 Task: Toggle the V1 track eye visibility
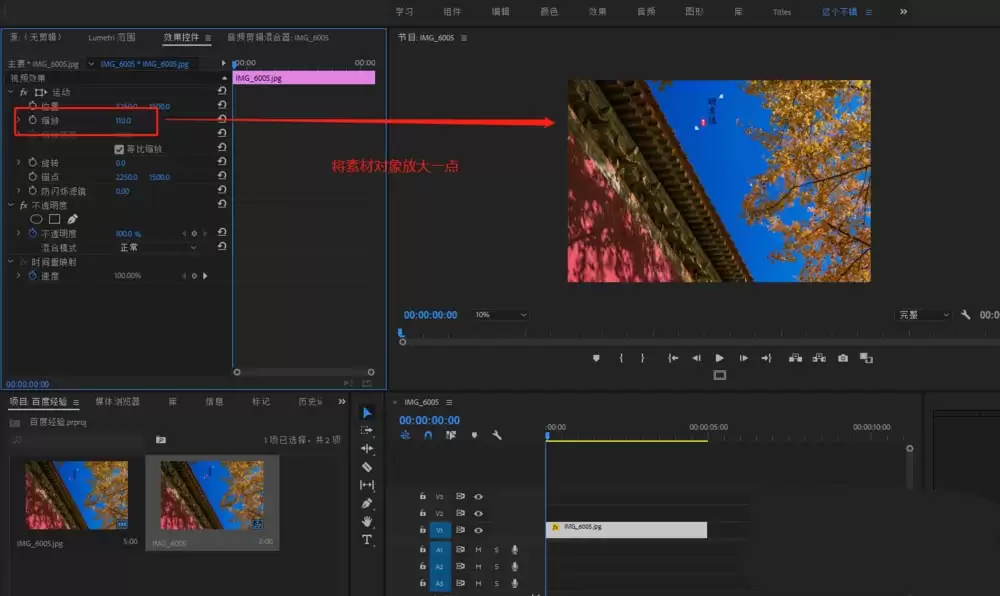[479, 530]
